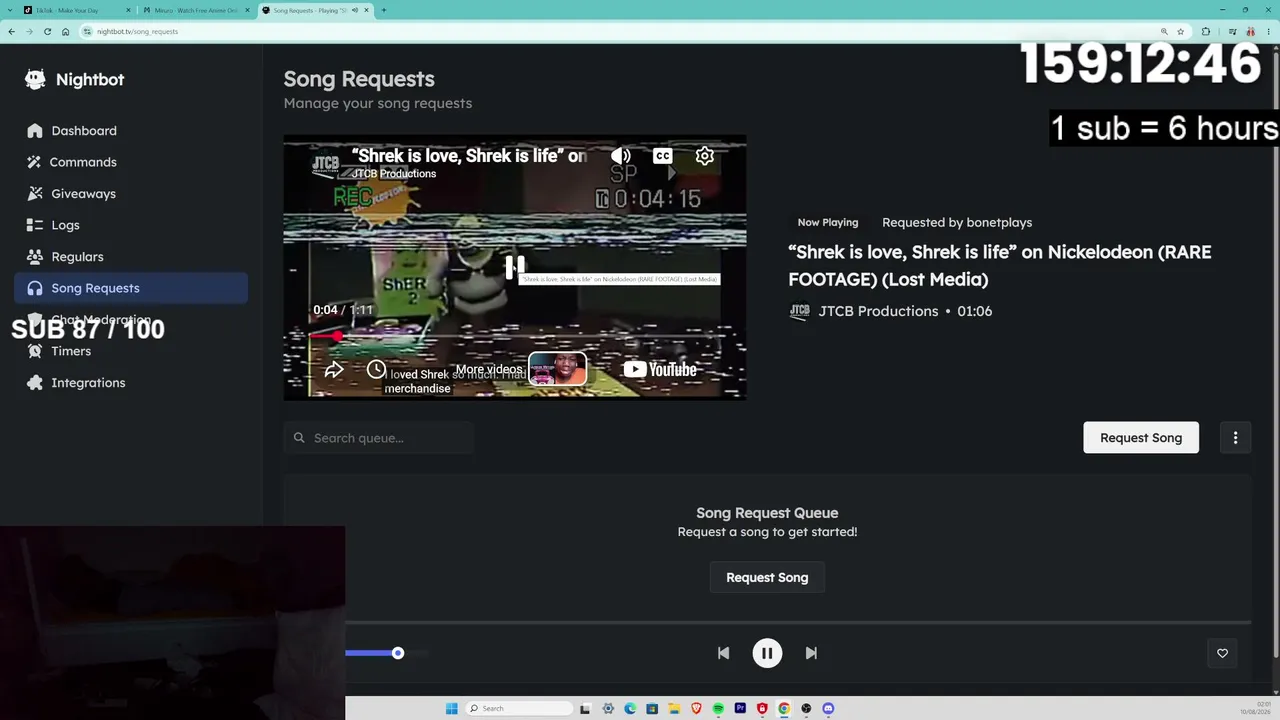Close the Miruro tab

tap(248, 10)
